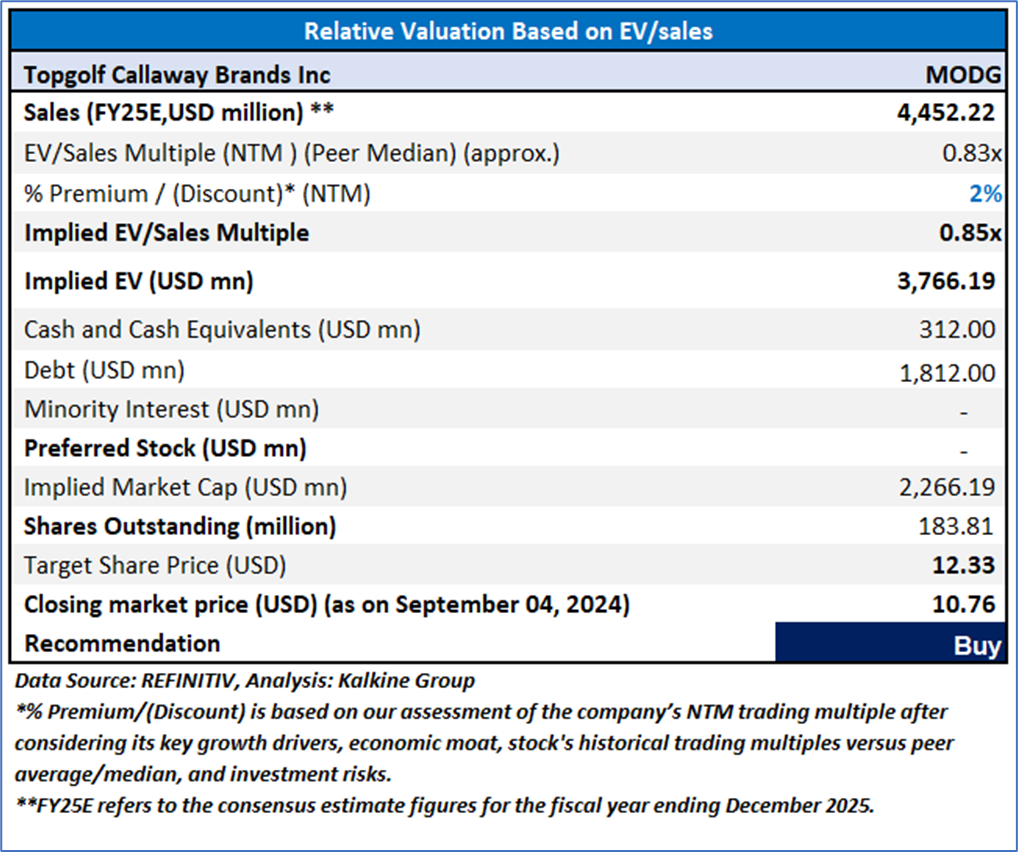Click the implied multiple value '0.85x'
Viewport: 1018px width, 852px height.
[971, 232]
